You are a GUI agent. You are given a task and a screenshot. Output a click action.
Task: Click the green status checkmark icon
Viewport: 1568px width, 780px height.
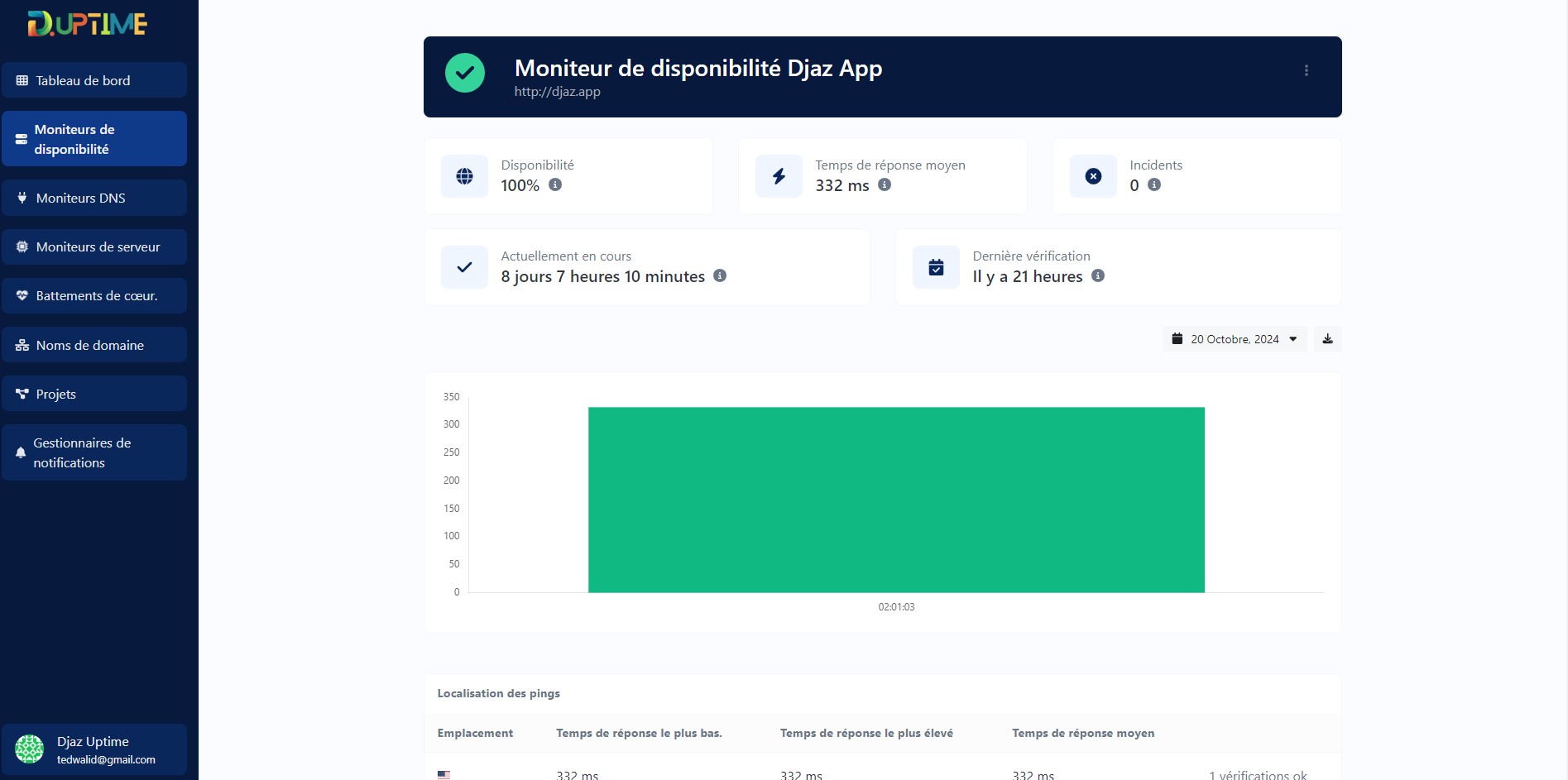[465, 73]
